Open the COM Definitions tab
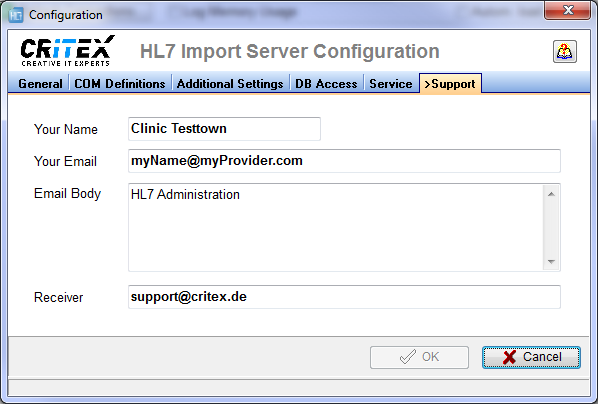Viewport: 598px width, 404px height. point(120,84)
